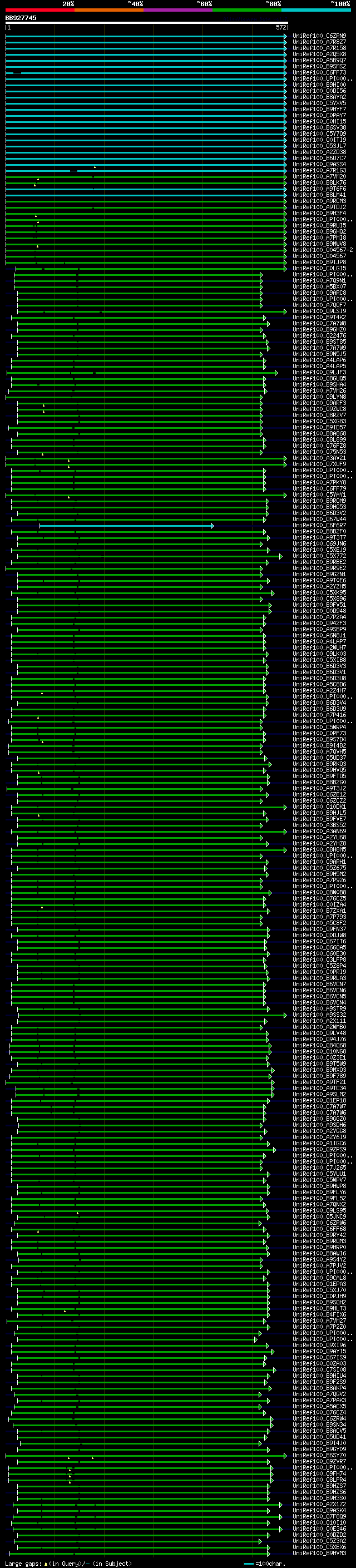This screenshot has width=356, height=1568.
Task: Open hit UniRef100_A9T3T7
Action: click(x=319, y=537)
